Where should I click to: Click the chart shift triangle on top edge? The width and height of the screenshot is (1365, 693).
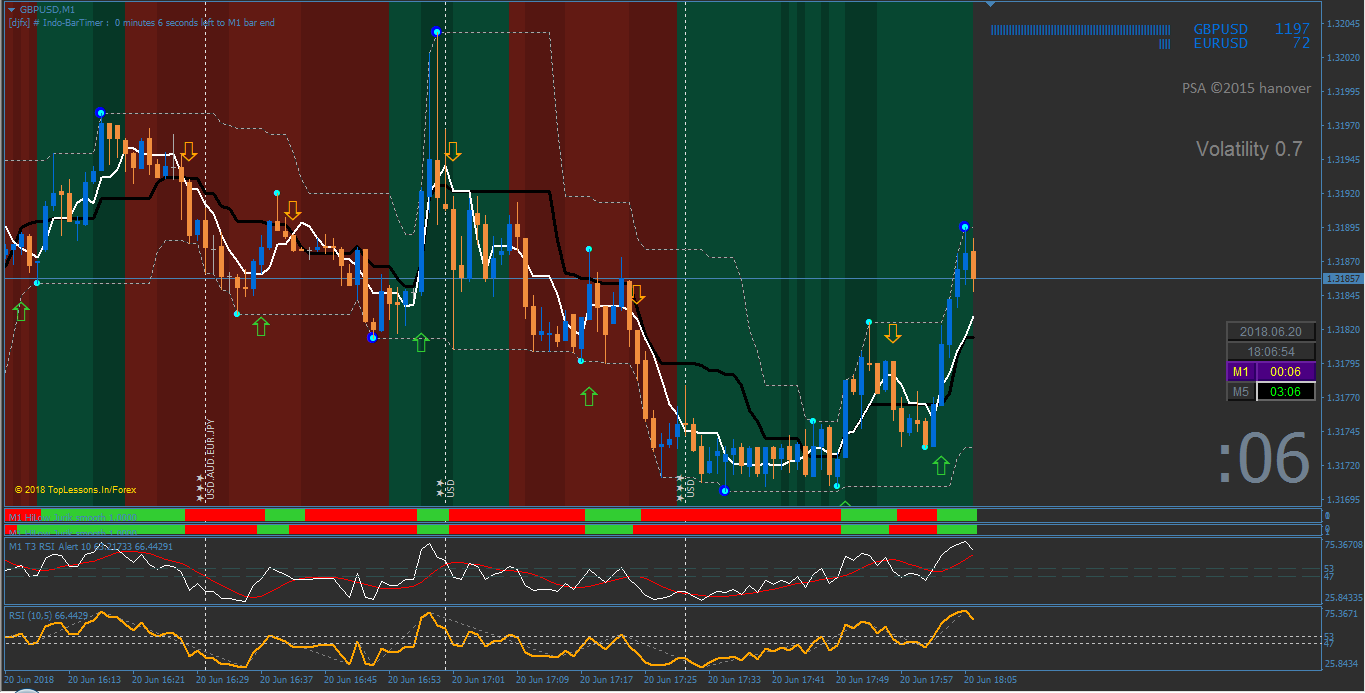point(991,5)
